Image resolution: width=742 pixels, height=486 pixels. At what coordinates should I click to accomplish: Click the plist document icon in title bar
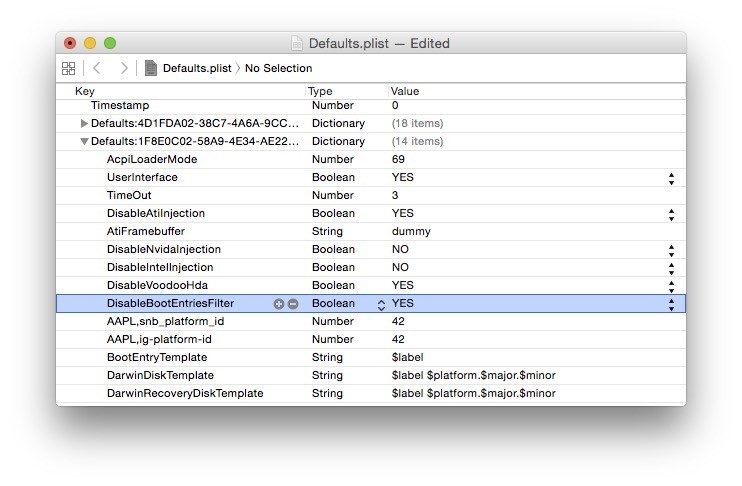(x=297, y=43)
